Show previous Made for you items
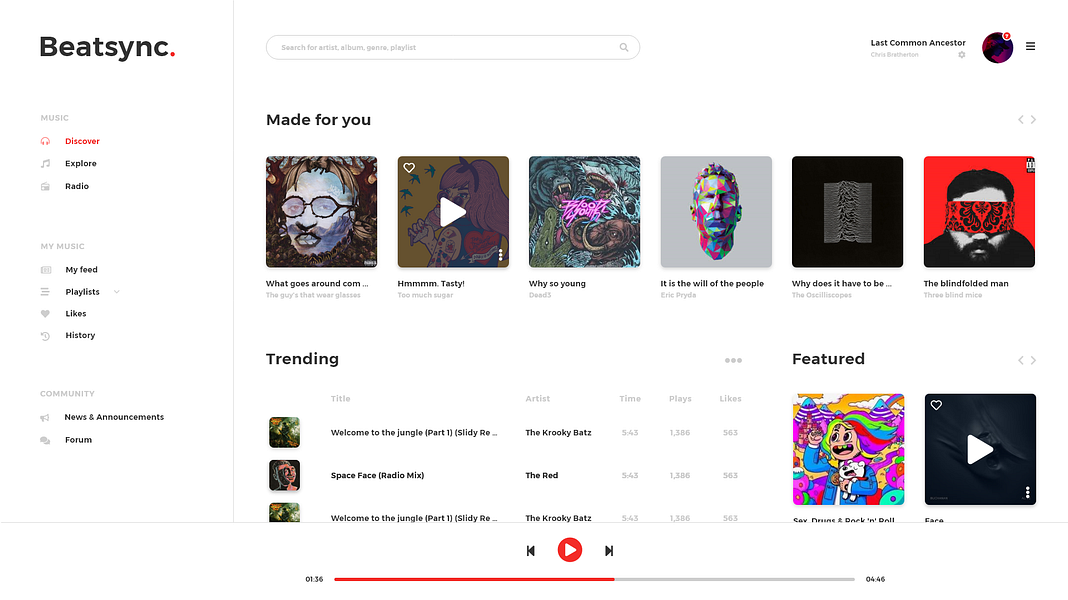 [x=1020, y=119]
